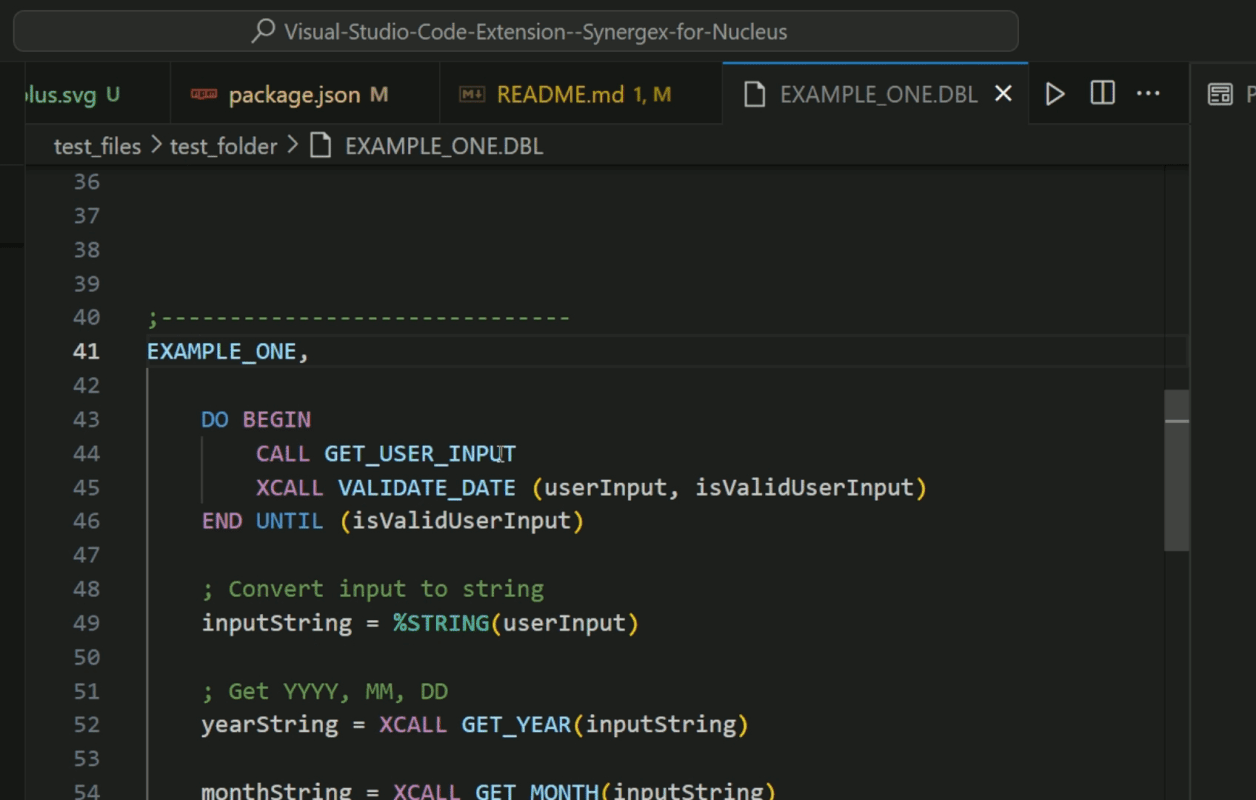The height and width of the screenshot is (800, 1256).
Task: Click the file icon on EXAMPLE_ONE.DBL tab
Action: pyautogui.click(x=755, y=94)
